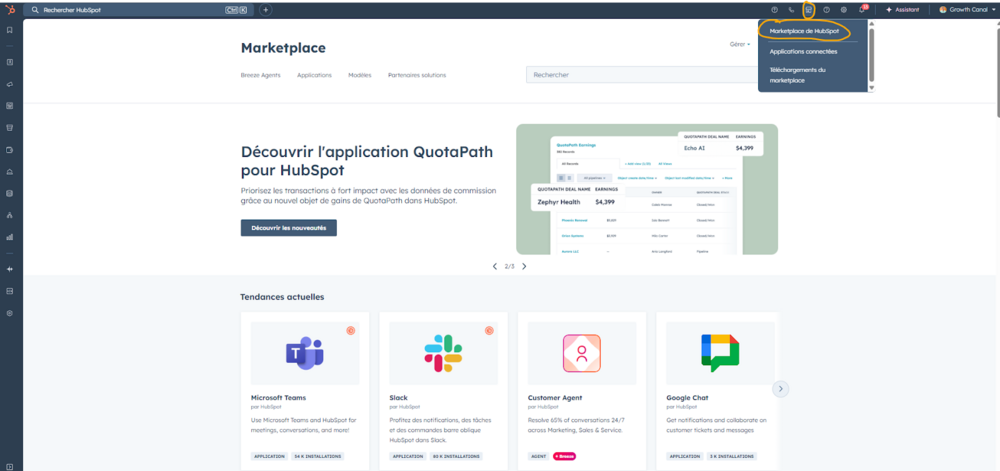Click Découvrir les nouveautés button
The width and height of the screenshot is (1000, 471).
(x=288, y=228)
